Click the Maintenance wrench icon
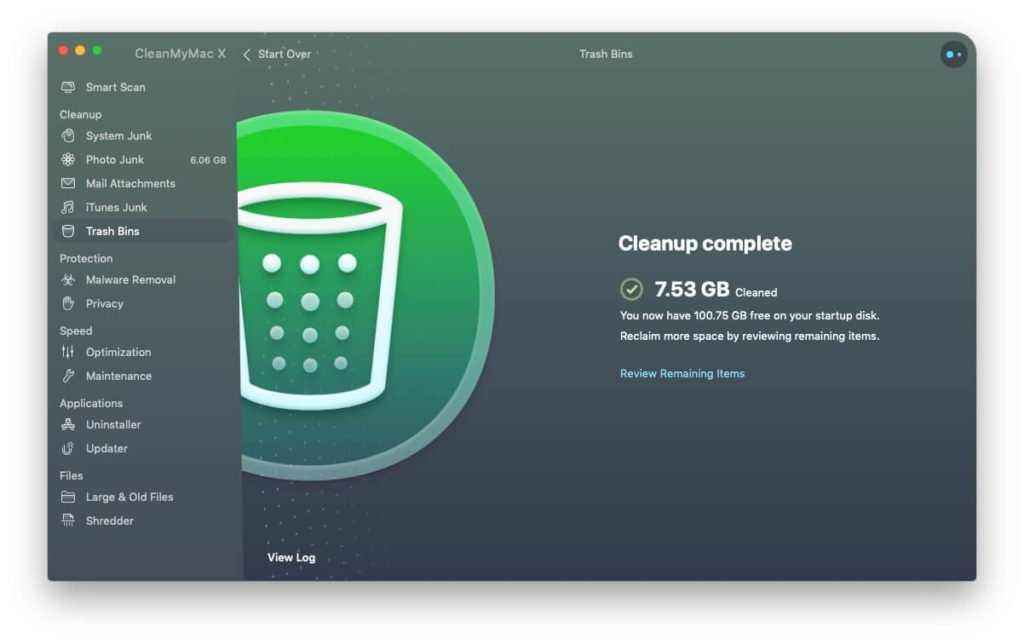 point(68,376)
